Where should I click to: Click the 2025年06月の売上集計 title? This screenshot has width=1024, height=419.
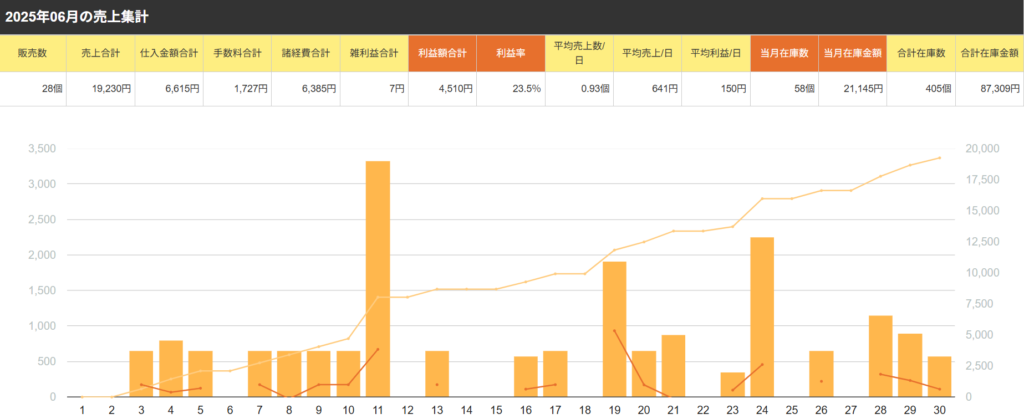coord(76,17)
